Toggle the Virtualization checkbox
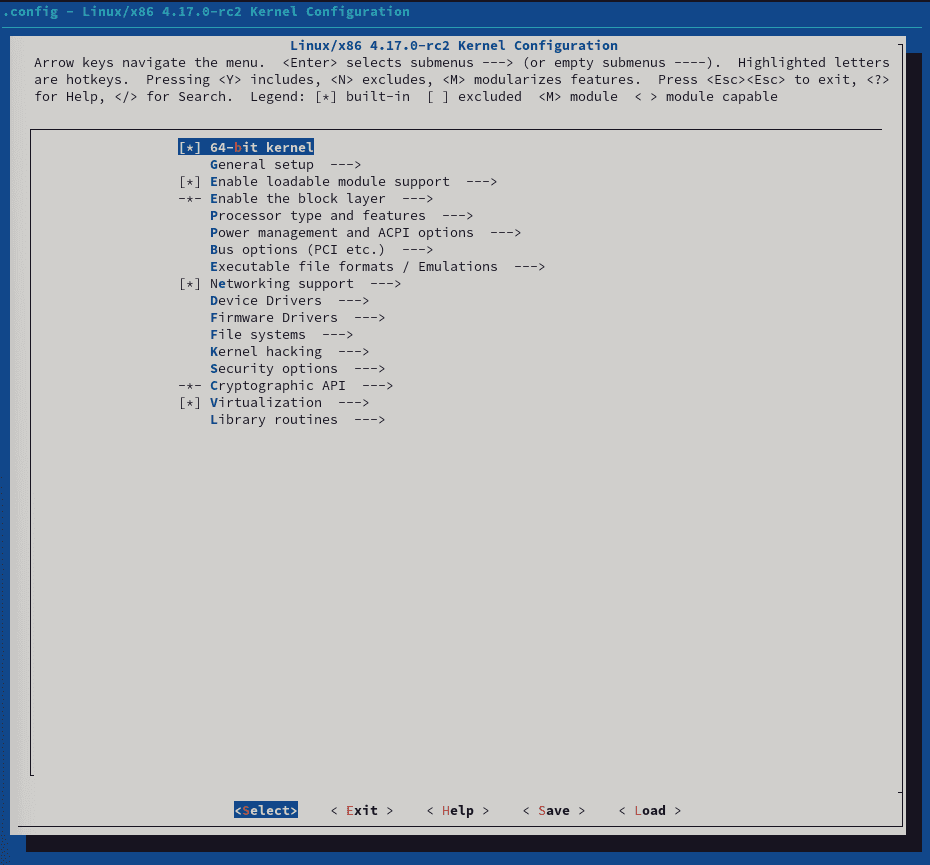 pos(190,403)
